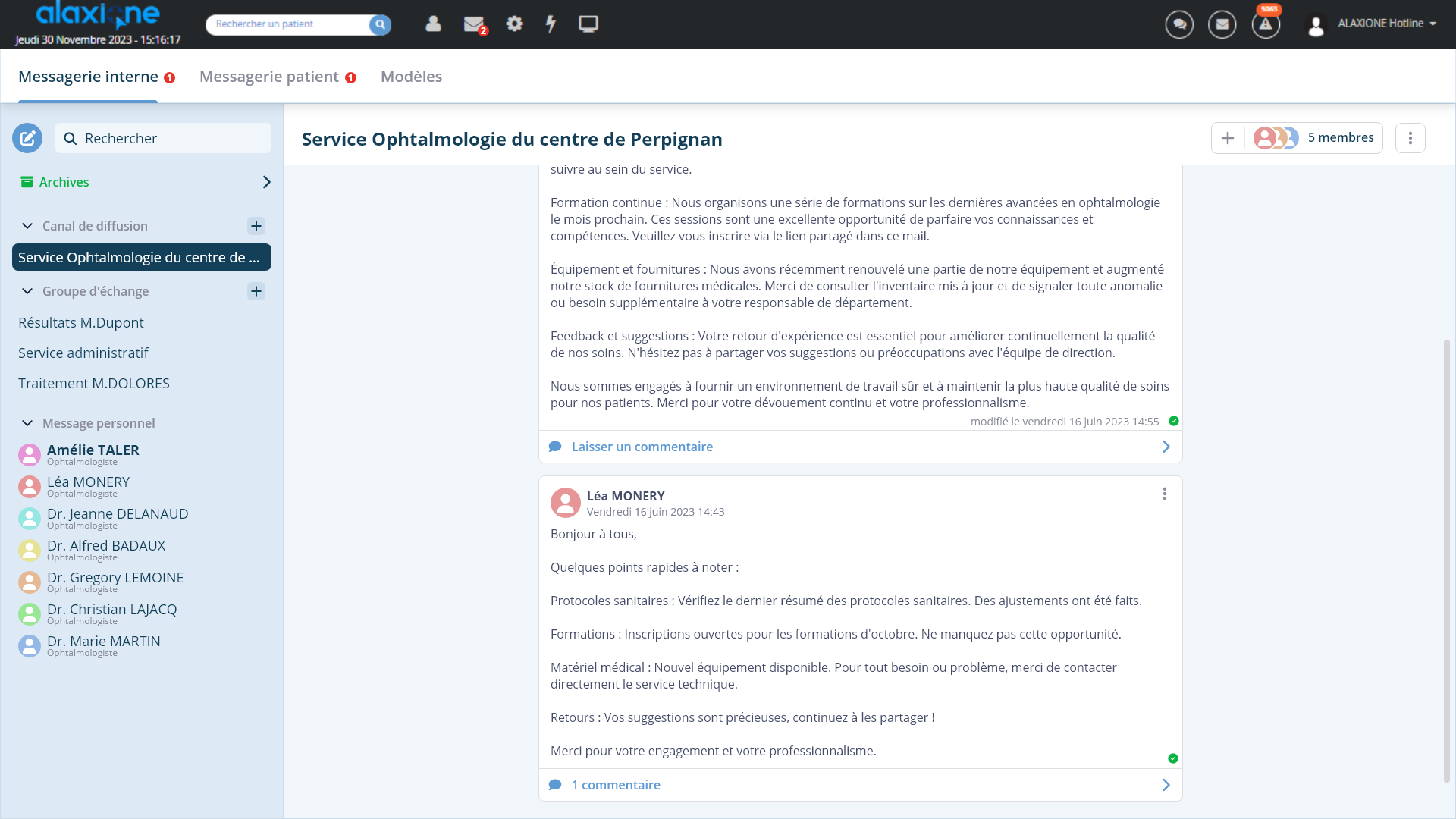
Task: Add a member with the plus button in header
Action: click(x=1228, y=138)
